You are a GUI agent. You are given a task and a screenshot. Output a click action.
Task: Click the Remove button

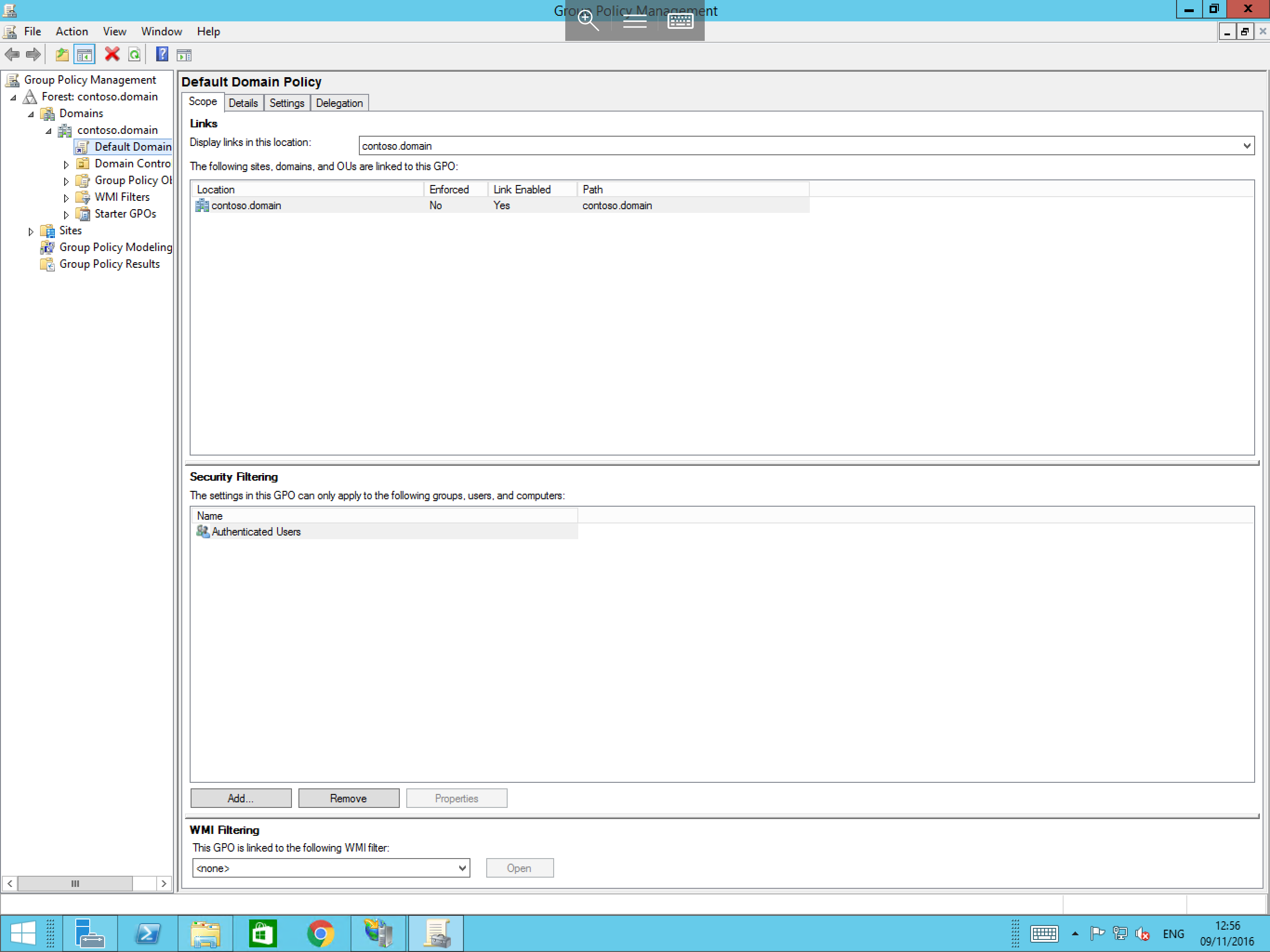349,798
